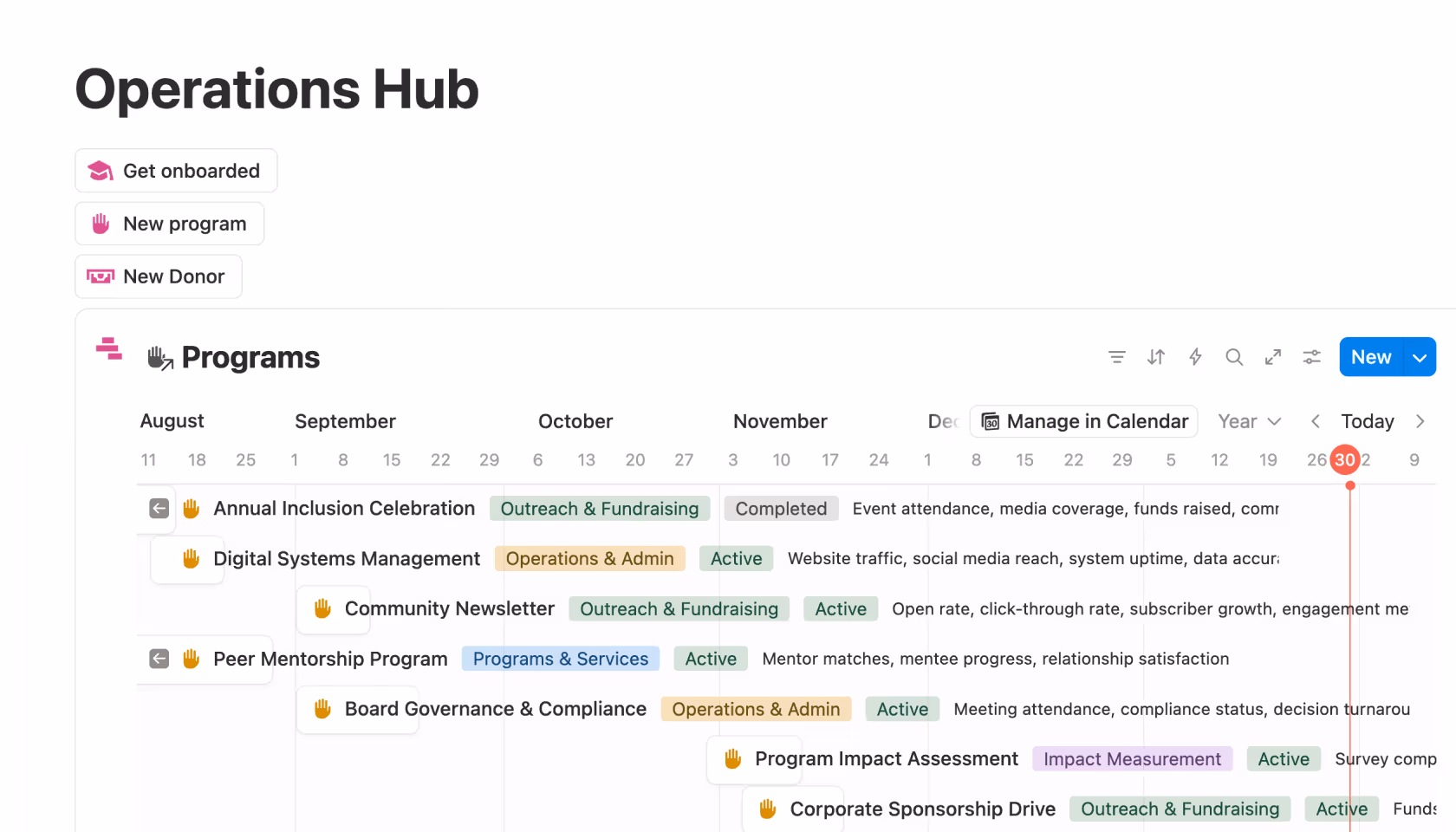
Task: Open Manage in Calendar
Action: (x=1084, y=421)
